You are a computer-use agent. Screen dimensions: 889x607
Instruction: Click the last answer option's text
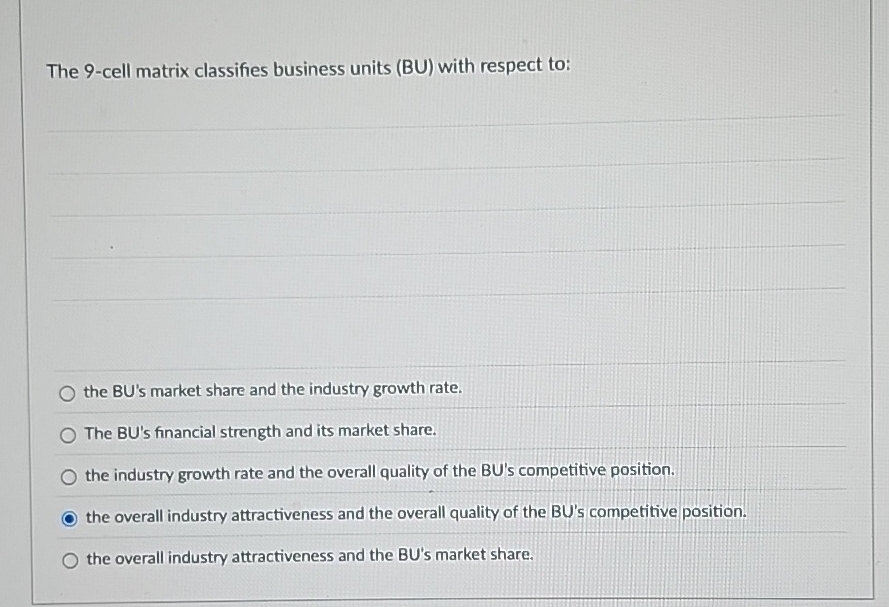(x=307, y=555)
